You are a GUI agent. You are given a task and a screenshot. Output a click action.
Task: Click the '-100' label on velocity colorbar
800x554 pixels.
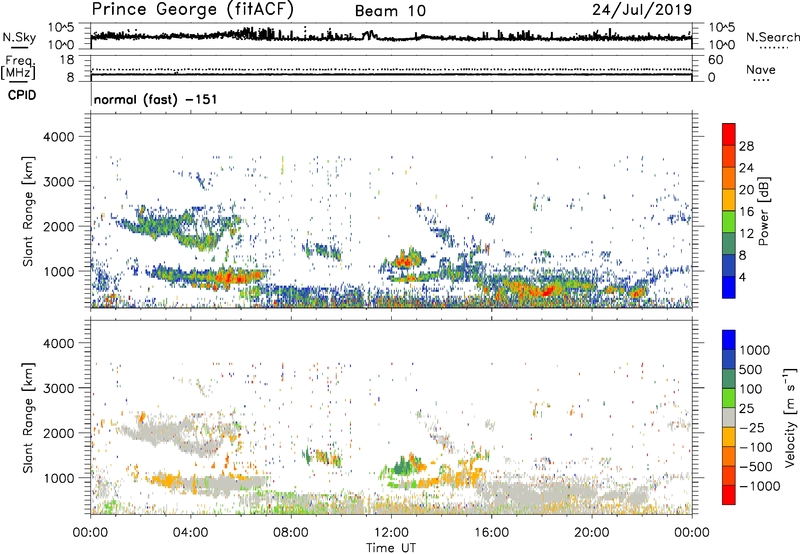(x=756, y=447)
